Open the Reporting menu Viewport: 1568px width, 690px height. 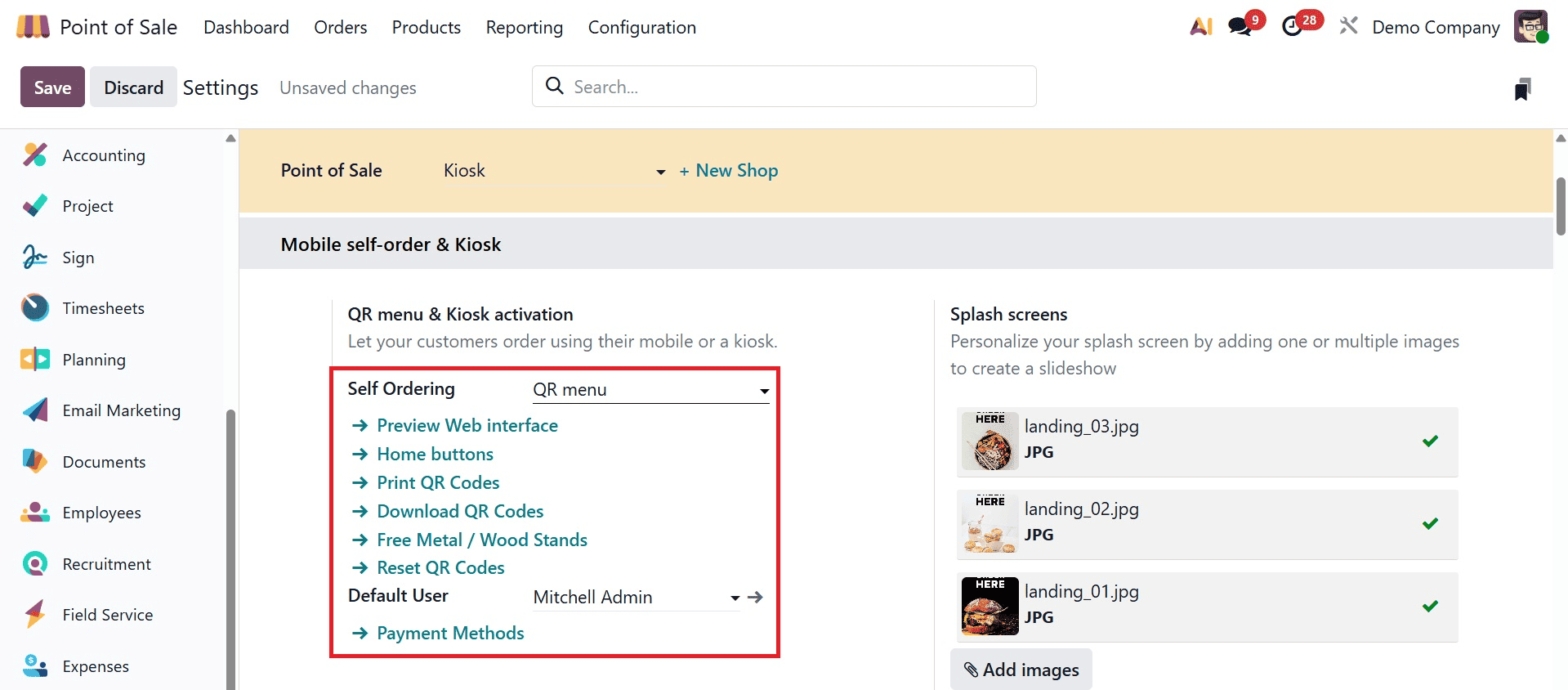(525, 27)
